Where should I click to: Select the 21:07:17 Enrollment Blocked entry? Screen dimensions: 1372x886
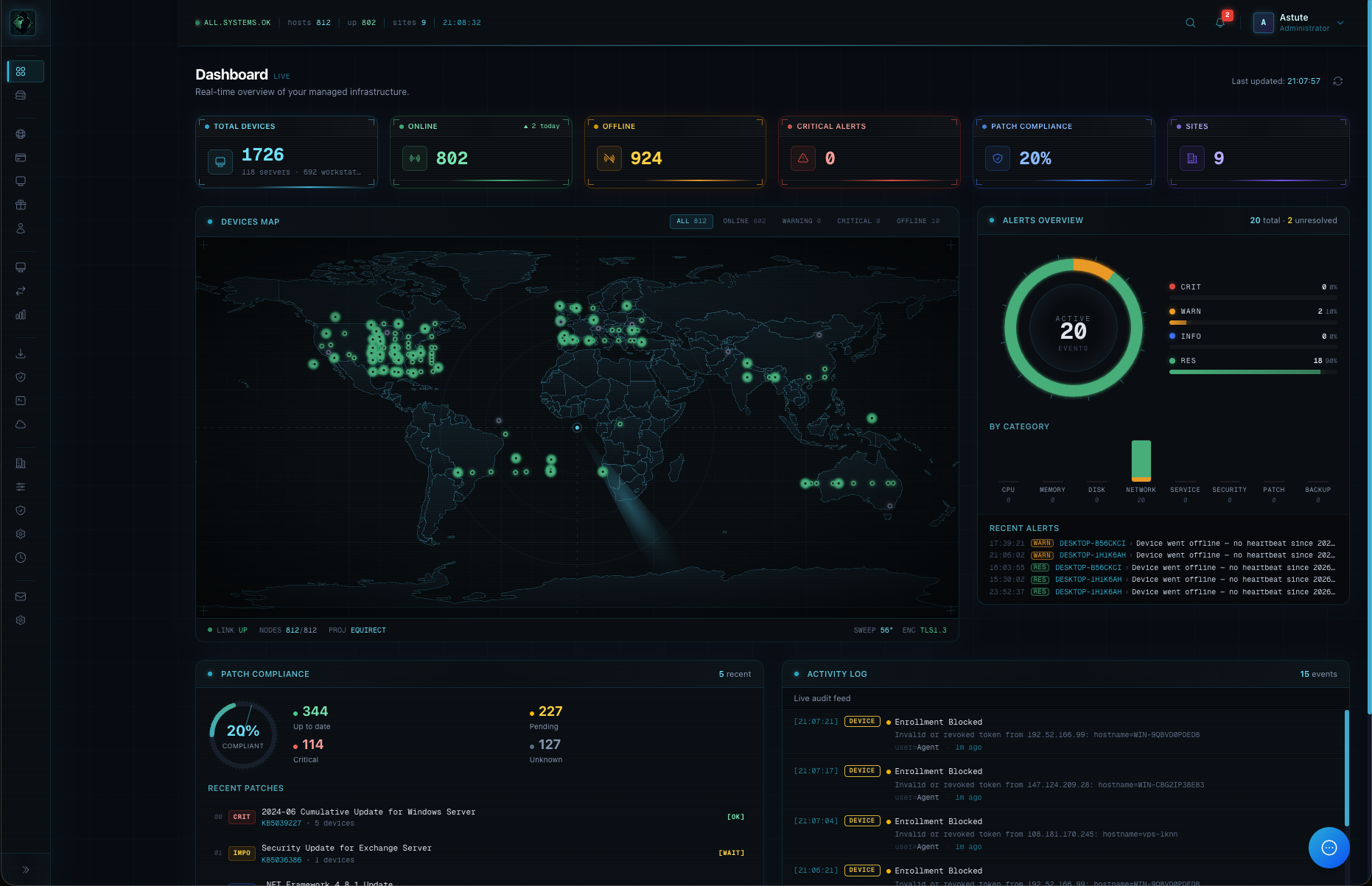(x=1065, y=784)
